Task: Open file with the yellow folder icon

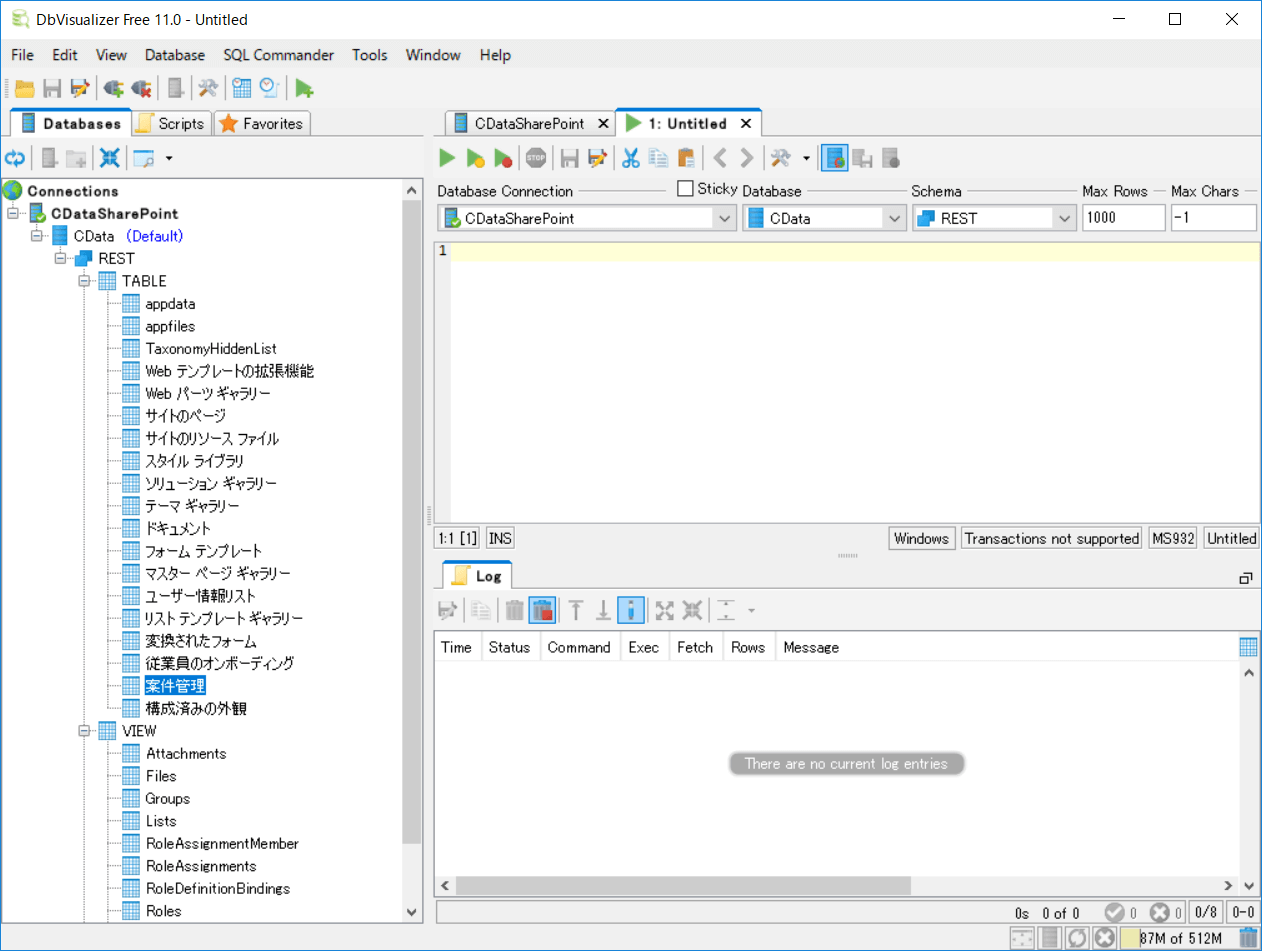Action: coord(25,88)
